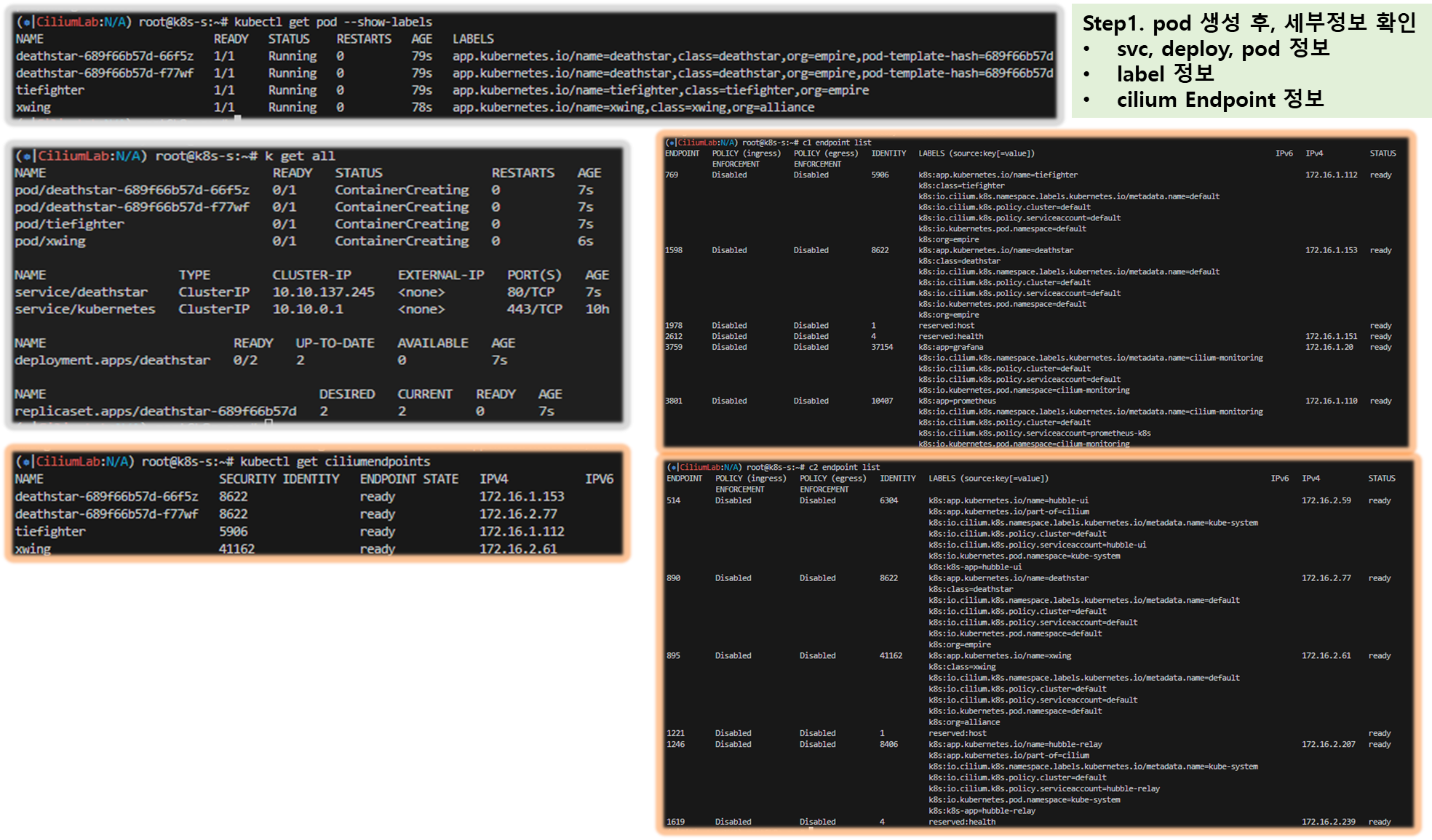The width and height of the screenshot is (1432, 840).
Task: Click the 'ENDPOINT STATE' column header
Action: [x=409, y=479]
